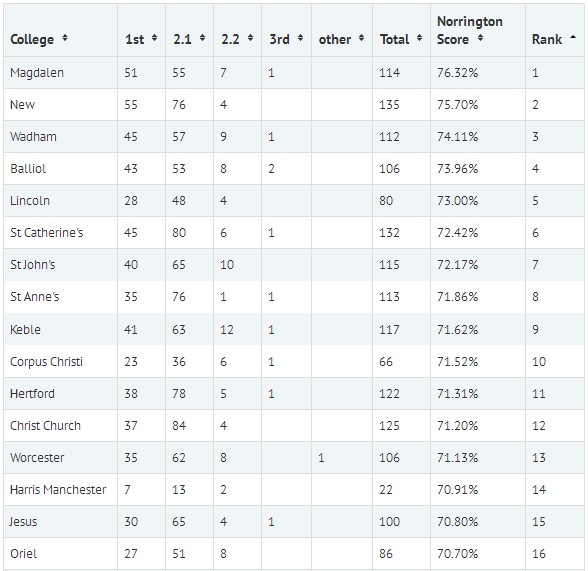The height and width of the screenshot is (571, 588).
Task: Select Oriel's rank cell 16
Action: 555,554
